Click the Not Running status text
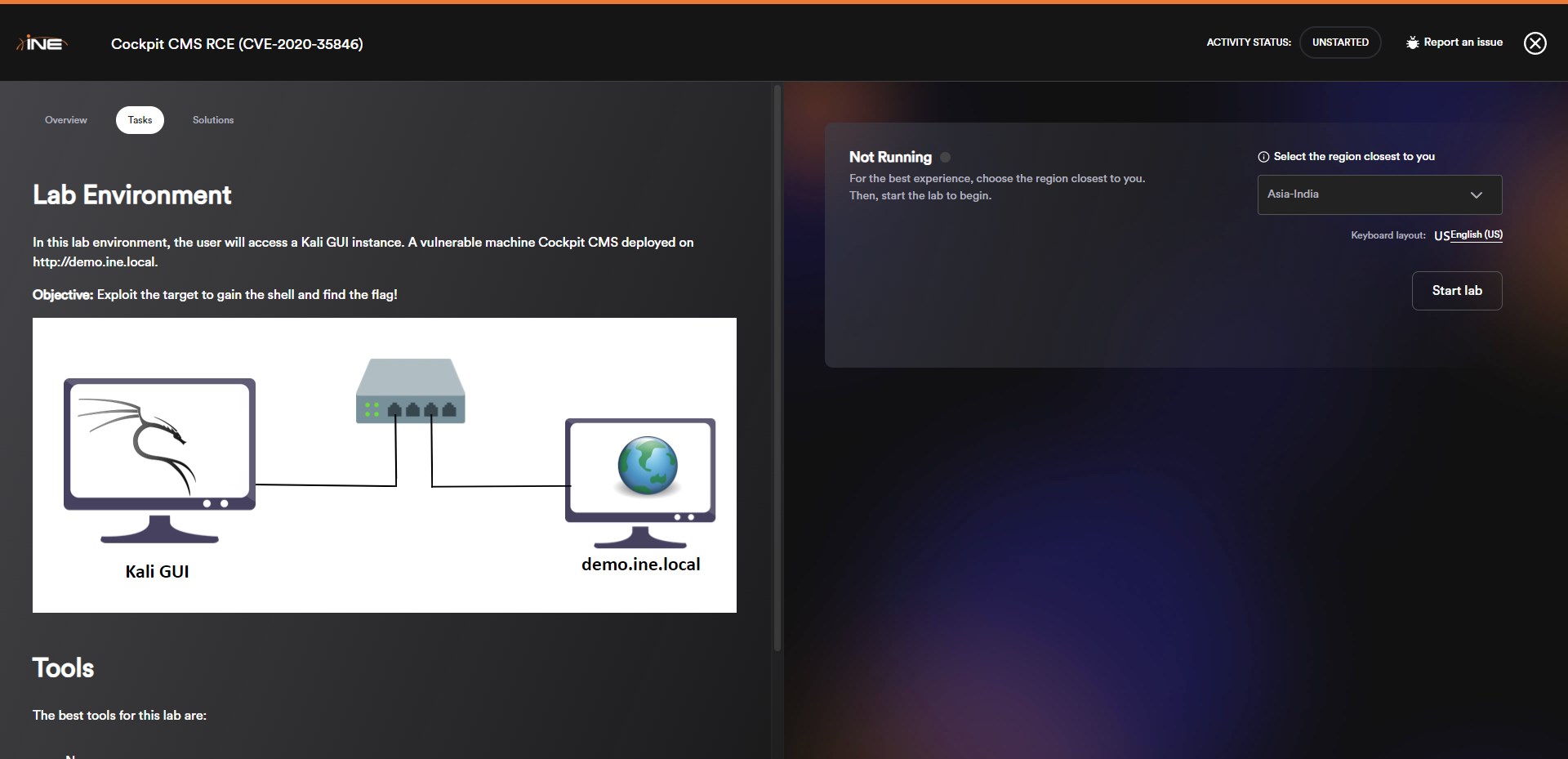 (x=890, y=157)
